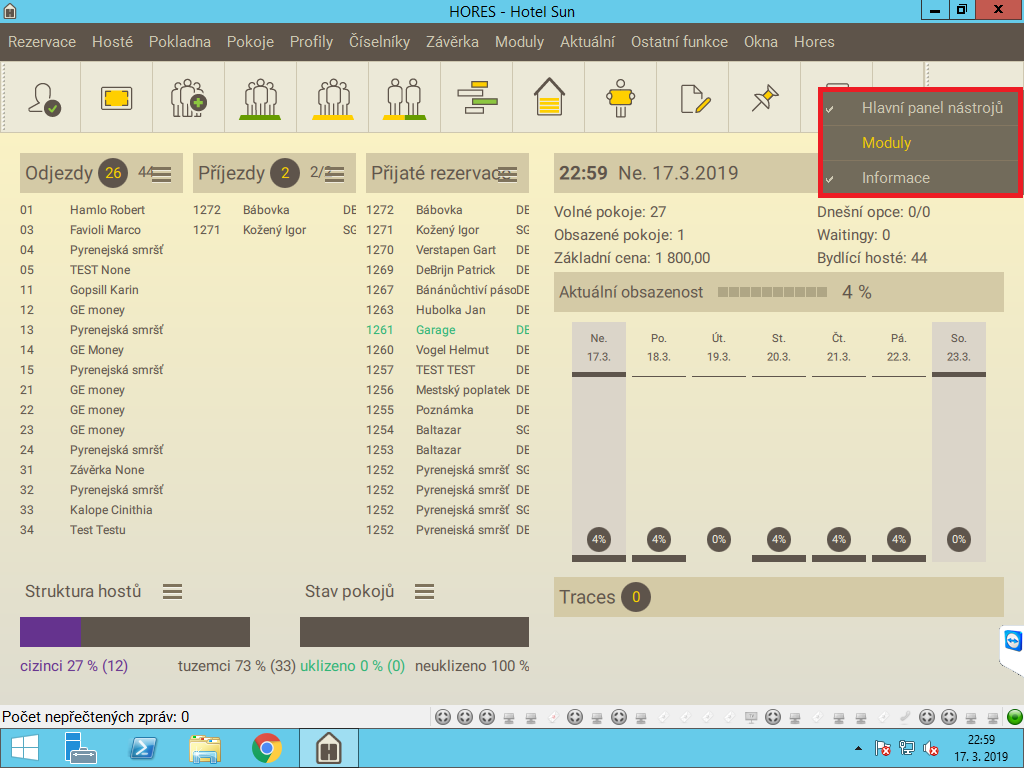This screenshot has height=768, width=1024.
Task: Open the Rezervace menu
Action: 42,42
